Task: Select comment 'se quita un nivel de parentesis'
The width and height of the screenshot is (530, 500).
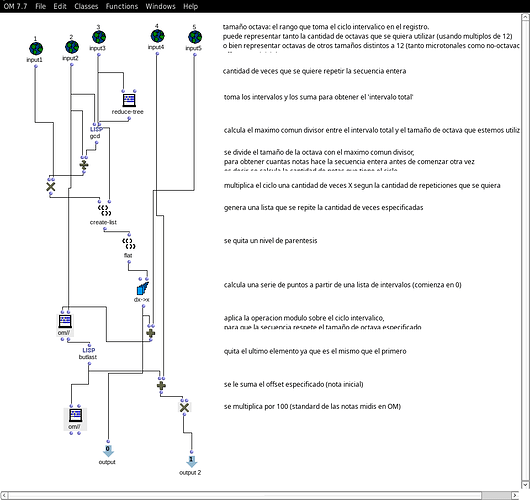Action: coord(270,240)
